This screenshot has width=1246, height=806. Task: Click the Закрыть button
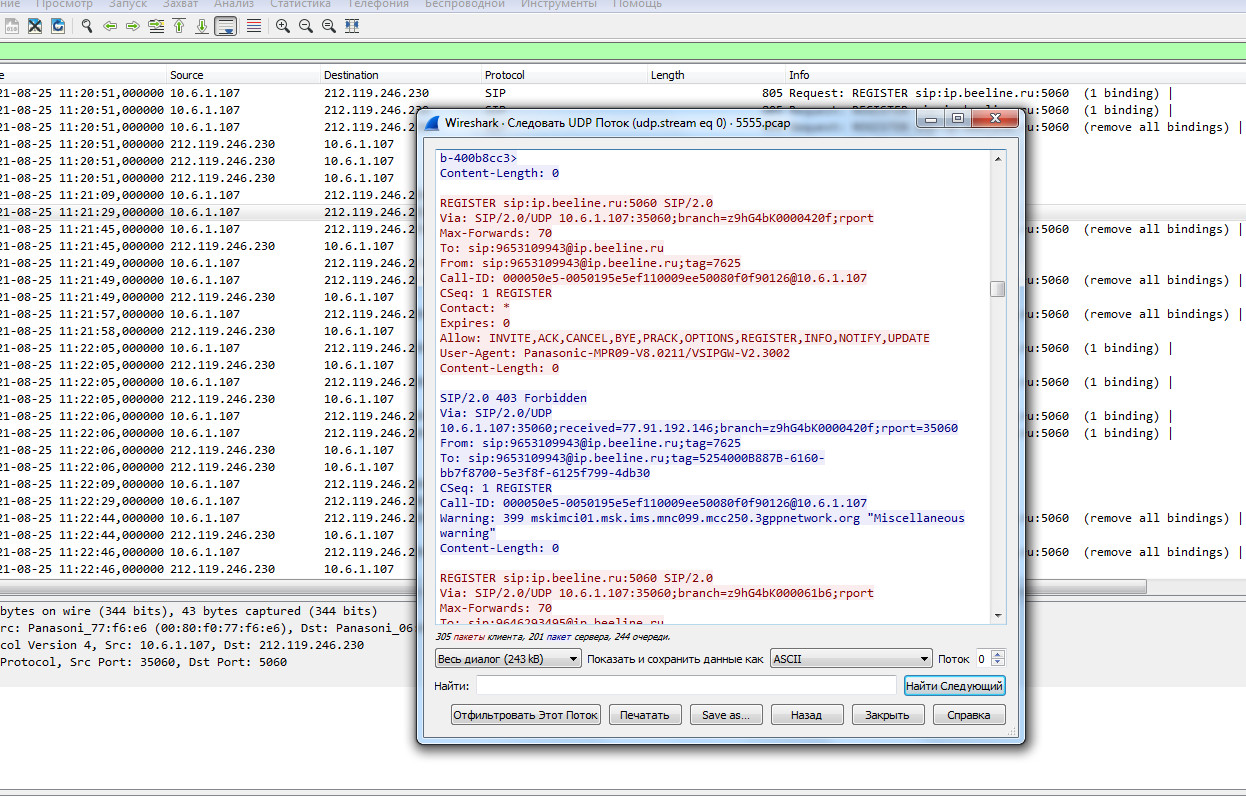point(888,715)
